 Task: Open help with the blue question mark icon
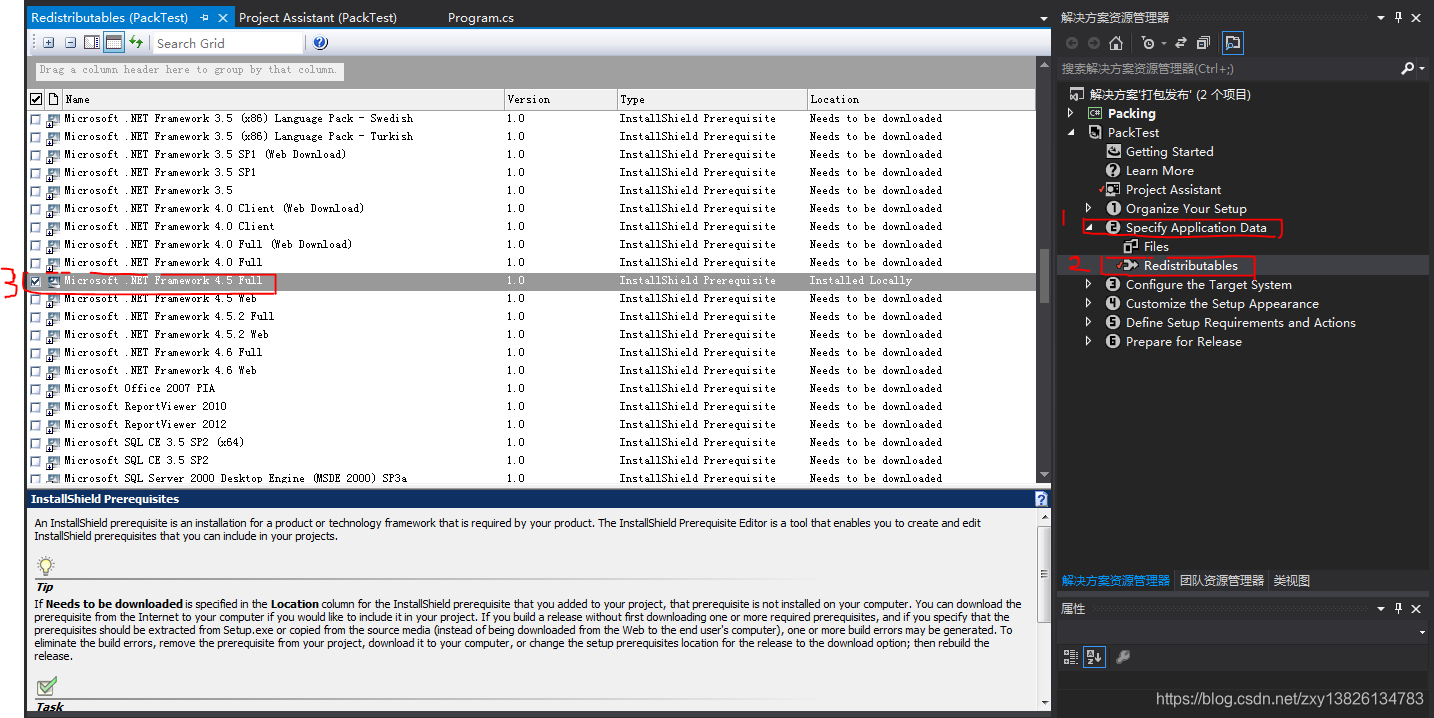[x=320, y=43]
